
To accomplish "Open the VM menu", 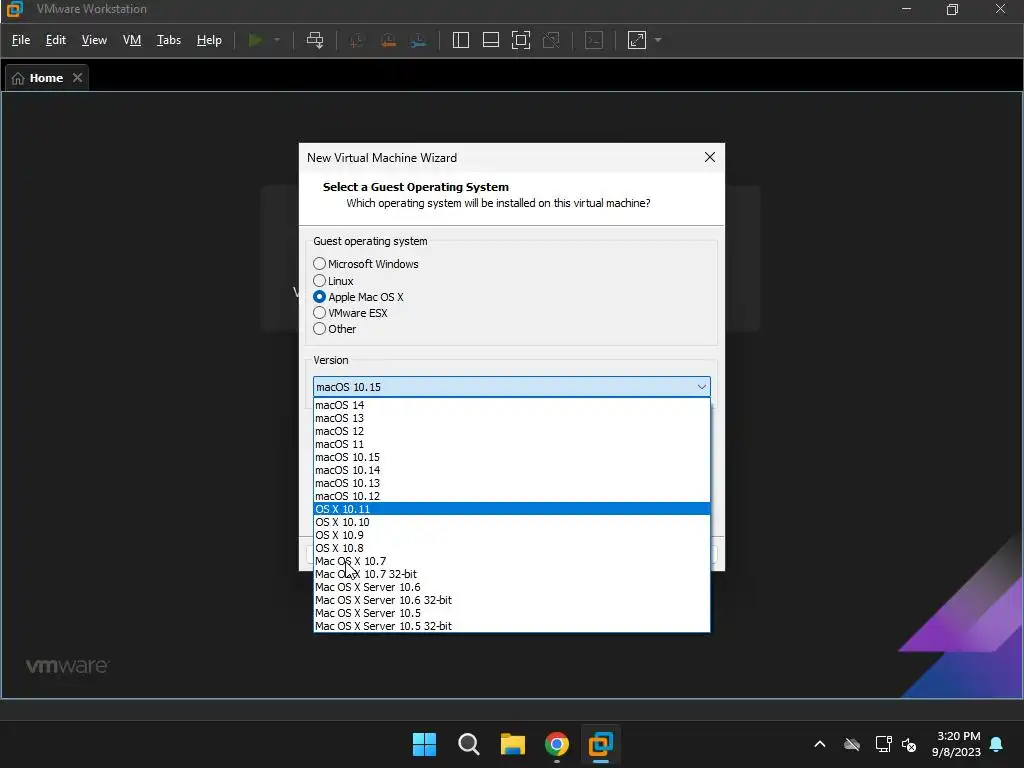I will (x=132, y=40).
